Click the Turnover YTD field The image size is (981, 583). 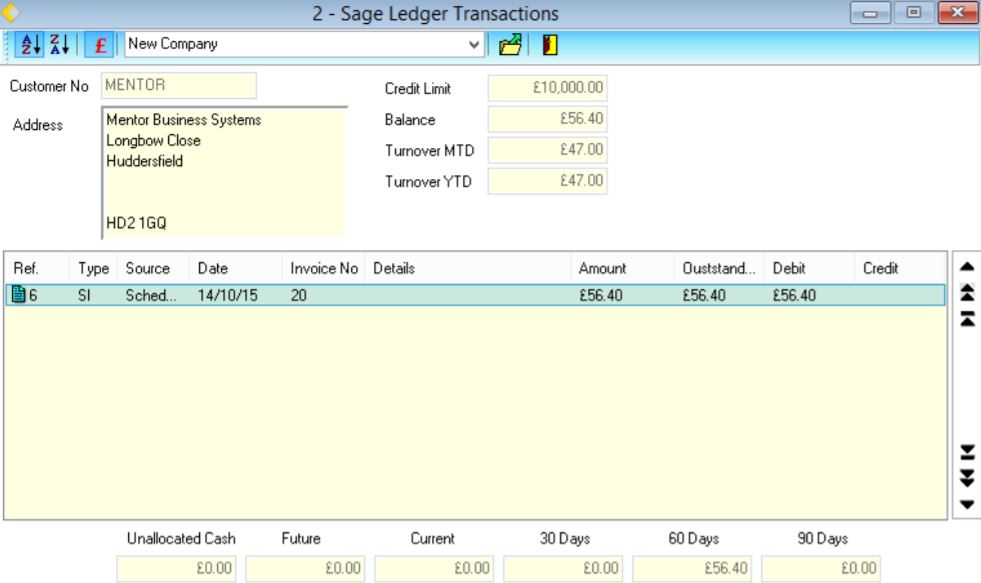pyautogui.click(x=547, y=181)
